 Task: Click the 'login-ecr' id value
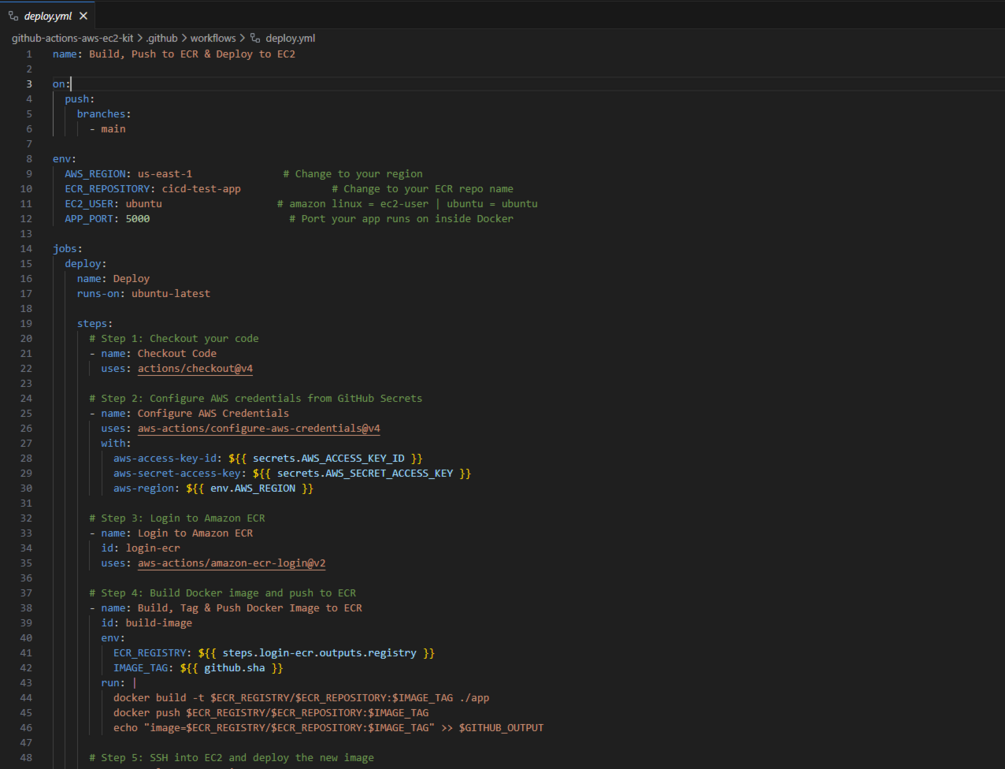coord(153,549)
